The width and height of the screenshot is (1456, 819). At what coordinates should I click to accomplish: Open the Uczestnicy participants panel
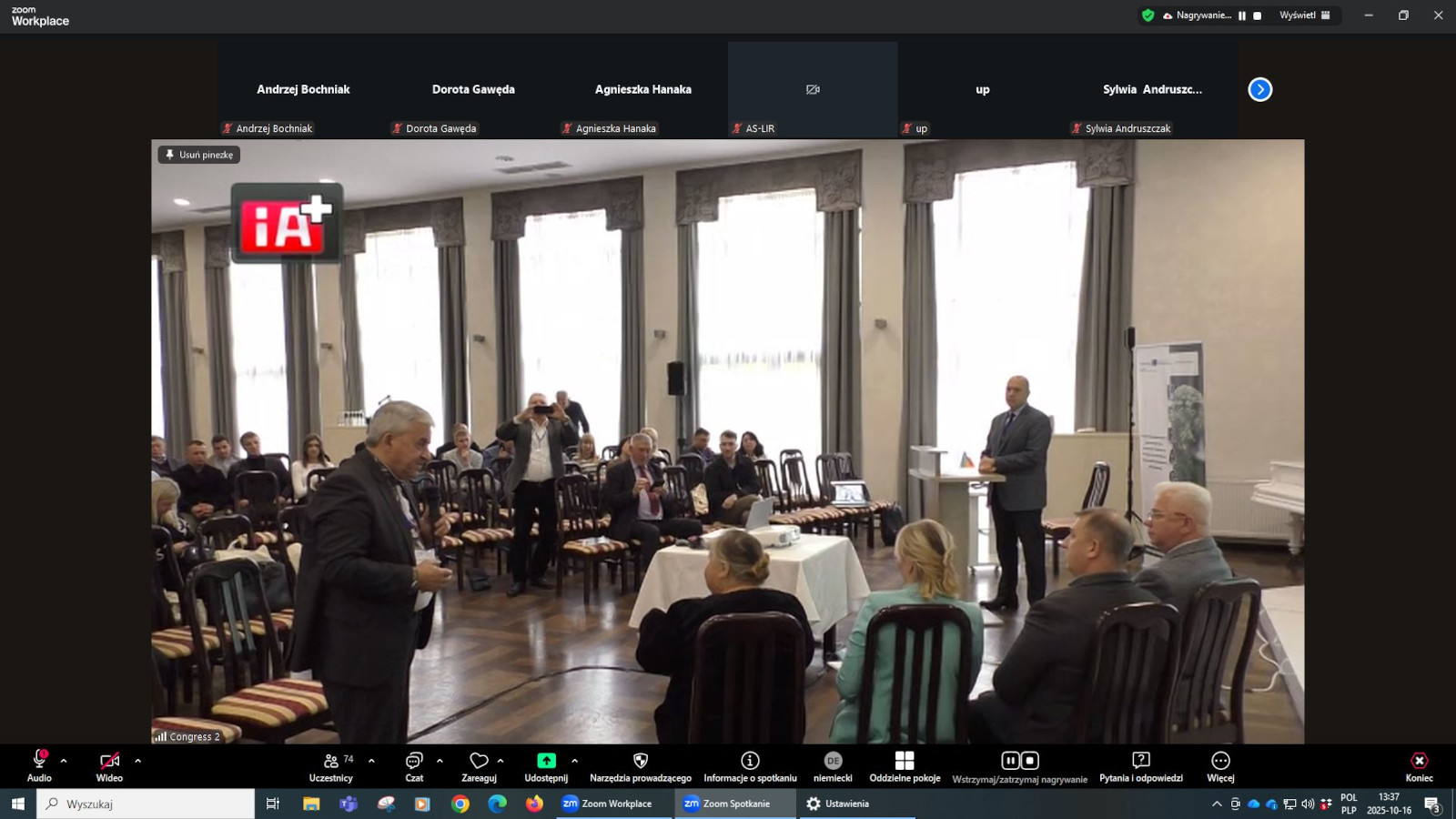pyautogui.click(x=331, y=766)
